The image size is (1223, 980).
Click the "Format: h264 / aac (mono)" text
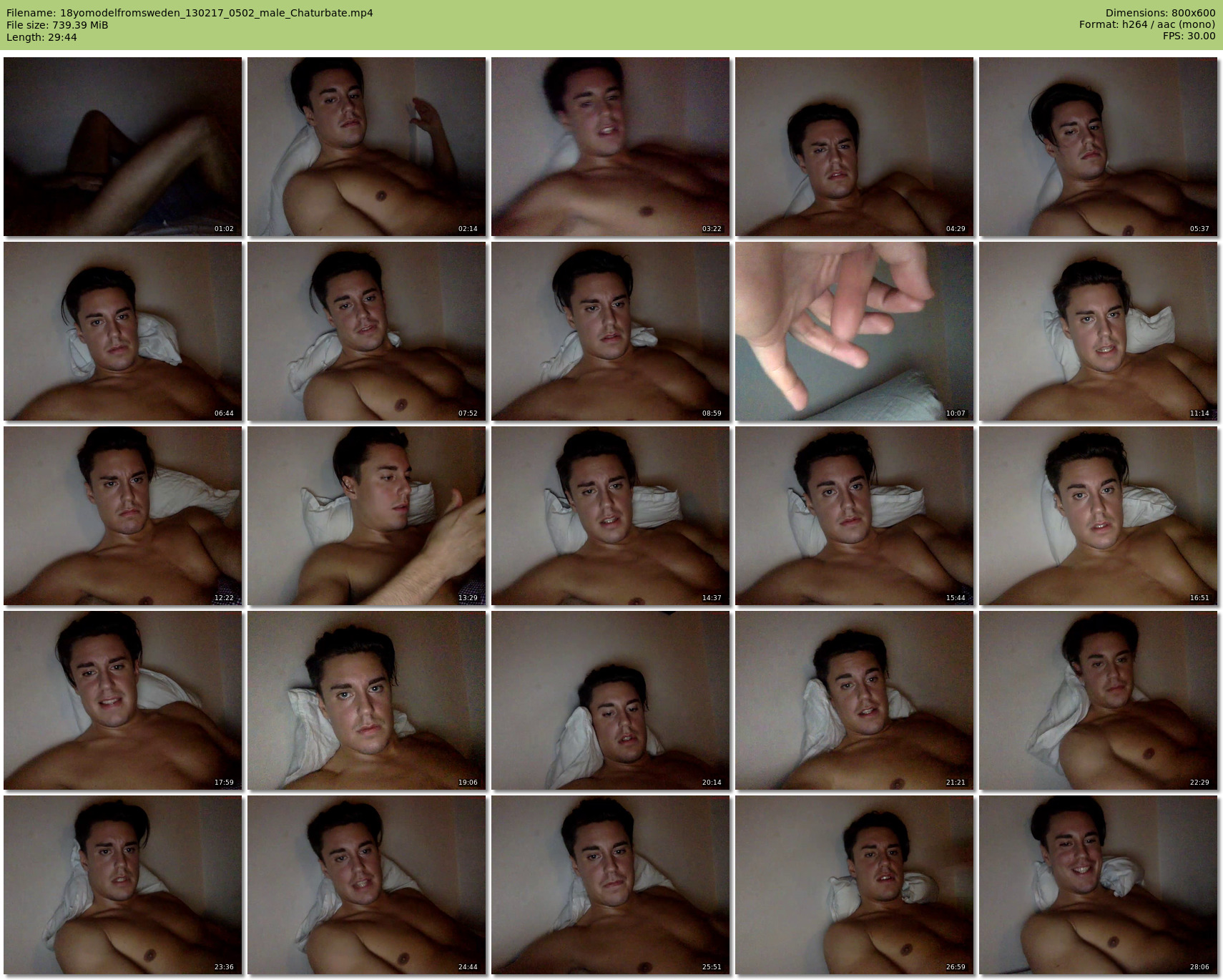click(x=1147, y=25)
